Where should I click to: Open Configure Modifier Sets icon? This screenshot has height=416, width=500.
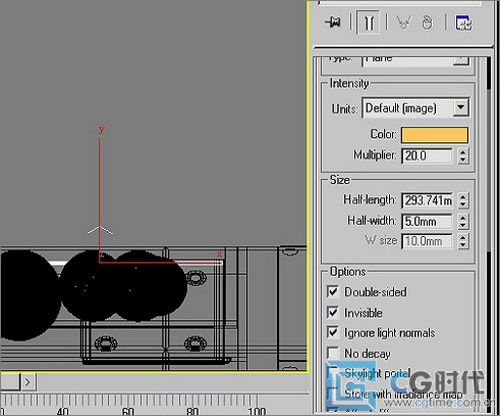(x=463, y=23)
